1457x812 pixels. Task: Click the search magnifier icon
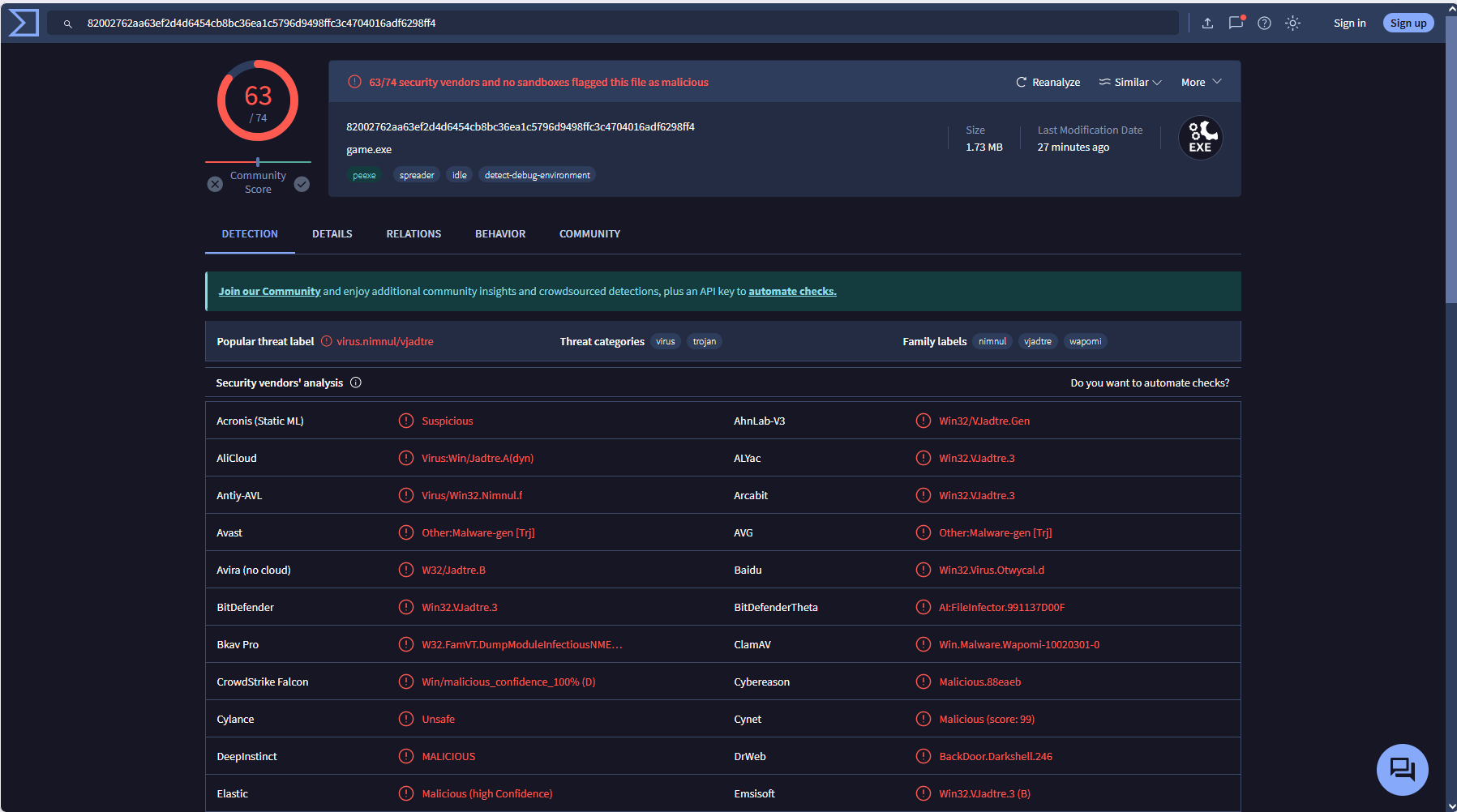click(68, 24)
